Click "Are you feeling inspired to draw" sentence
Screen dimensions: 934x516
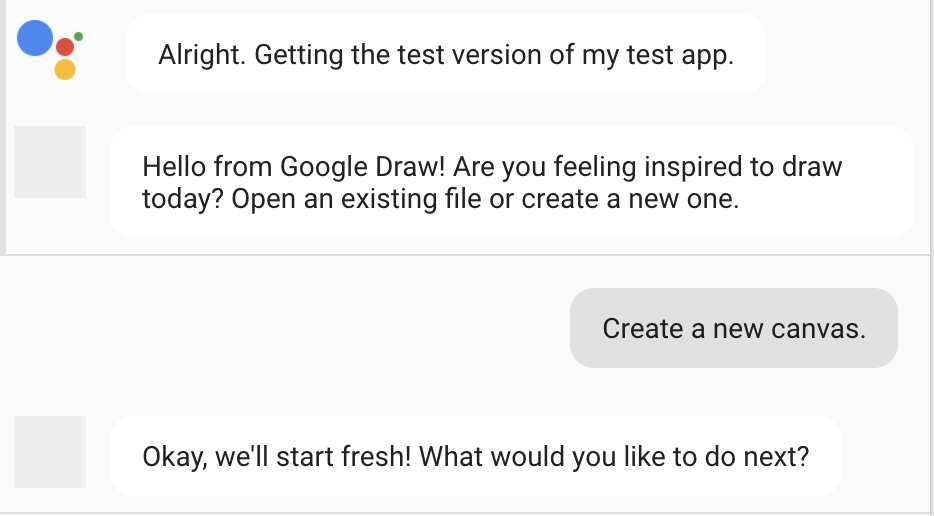coord(647,167)
